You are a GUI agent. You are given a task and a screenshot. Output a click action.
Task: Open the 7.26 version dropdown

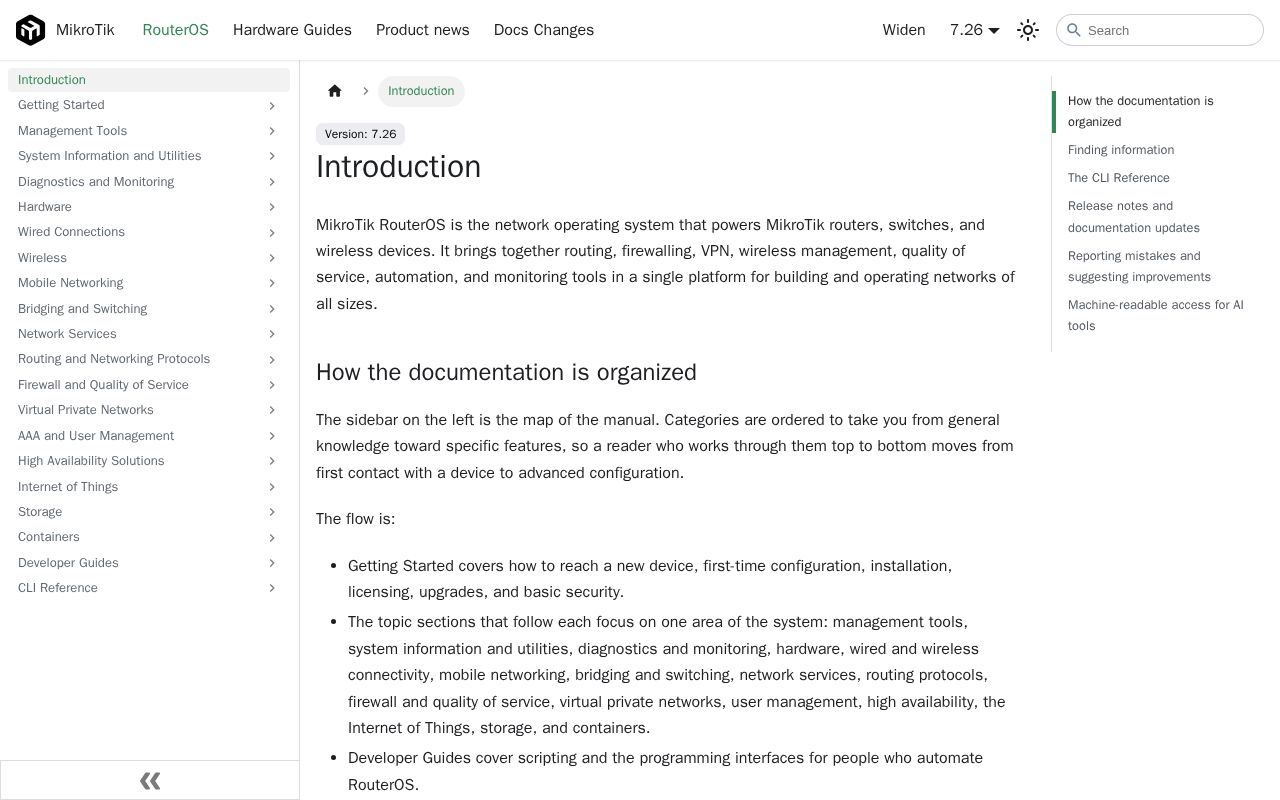pyautogui.click(x=975, y=30)
